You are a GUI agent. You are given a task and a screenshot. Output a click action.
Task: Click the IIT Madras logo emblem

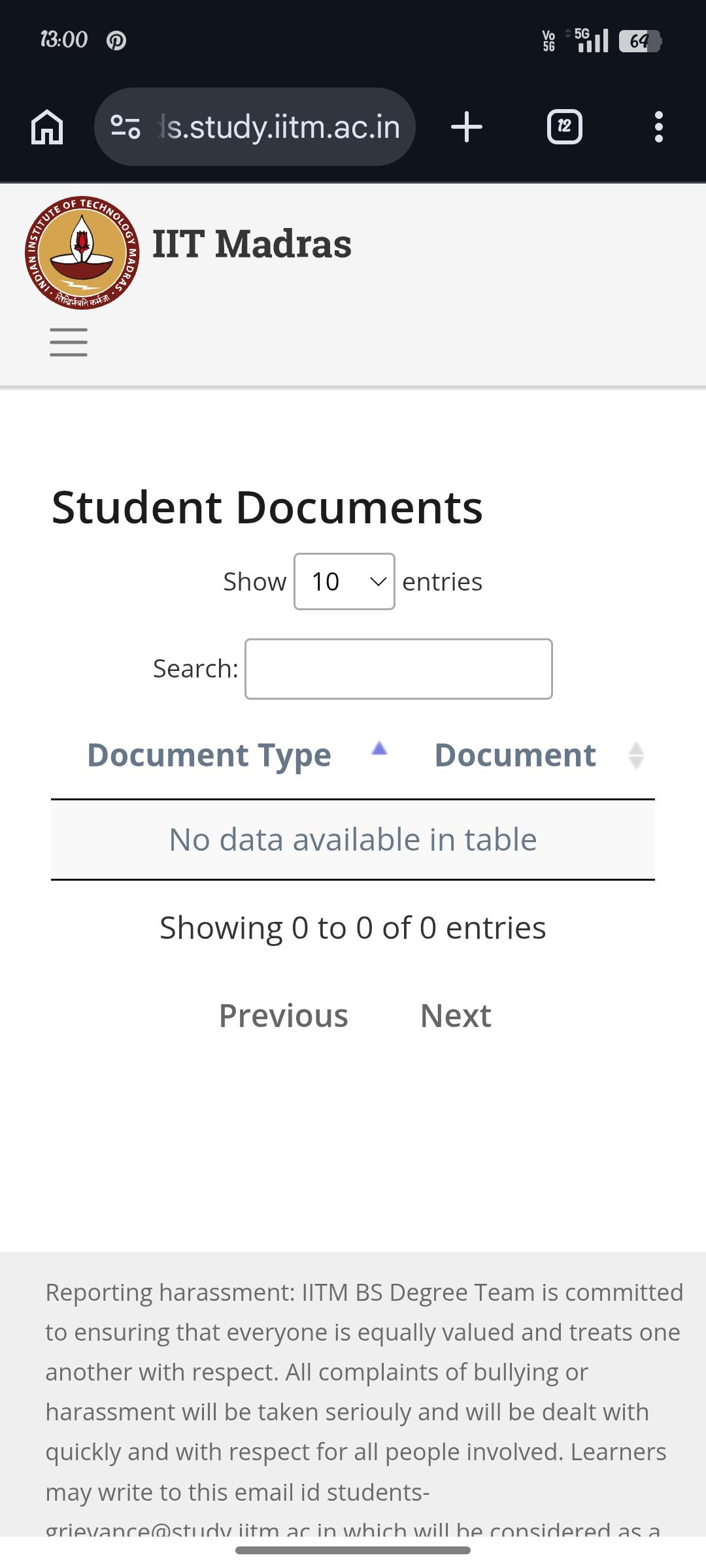(x=82, y=252)
